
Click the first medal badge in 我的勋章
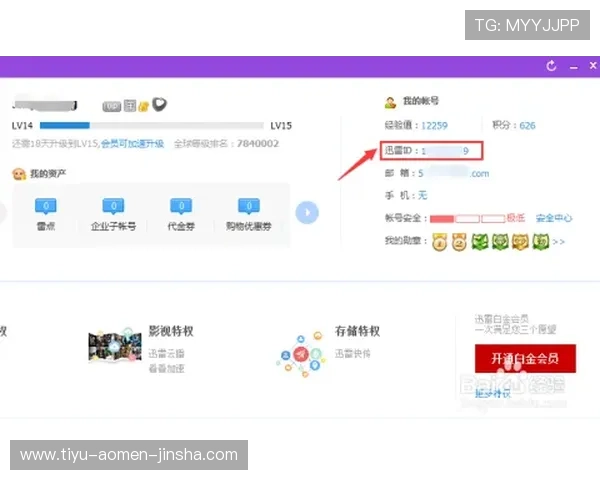click(x=438, y=241)
